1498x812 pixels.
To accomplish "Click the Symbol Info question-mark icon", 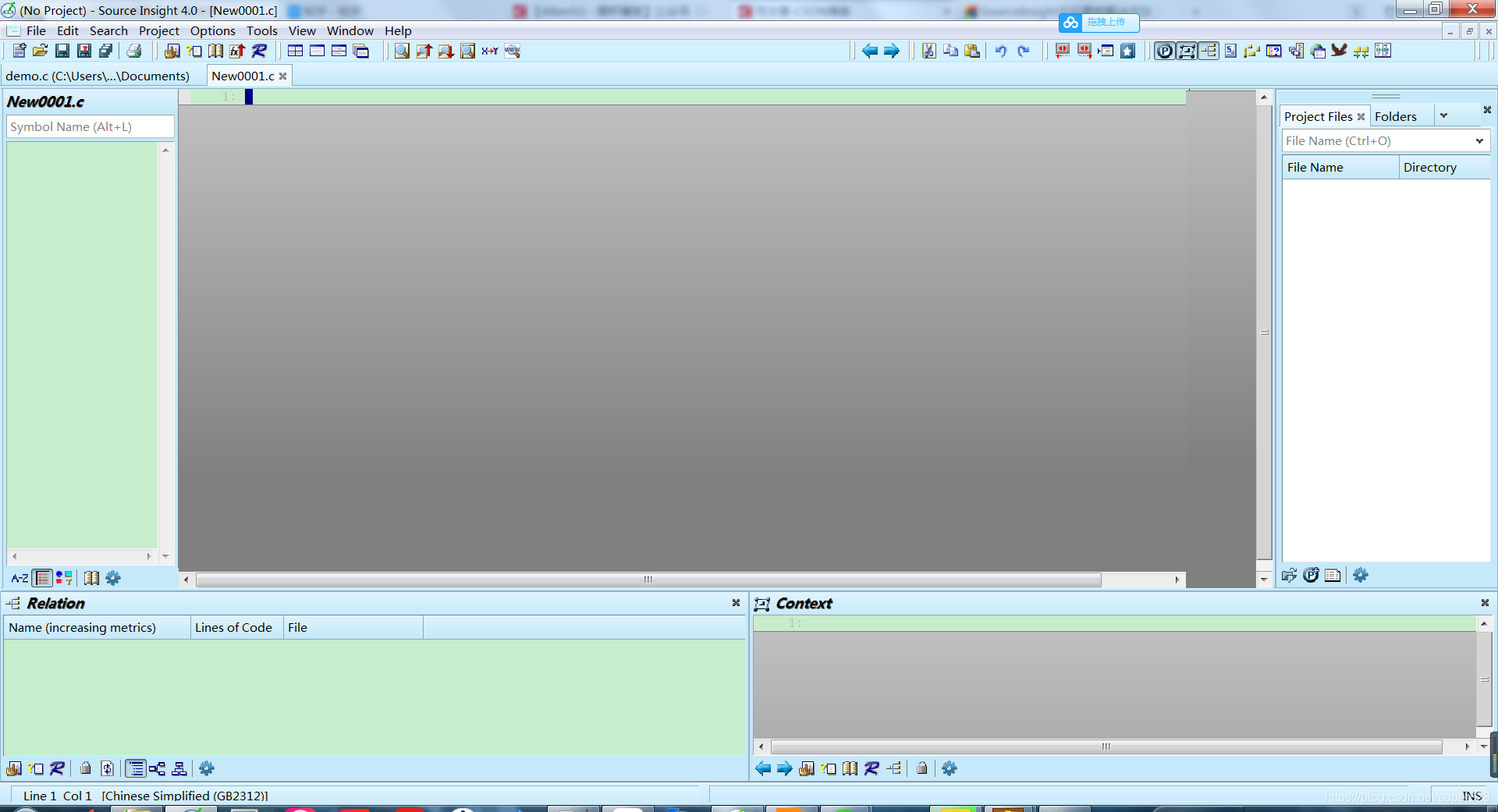I will 194,51.
